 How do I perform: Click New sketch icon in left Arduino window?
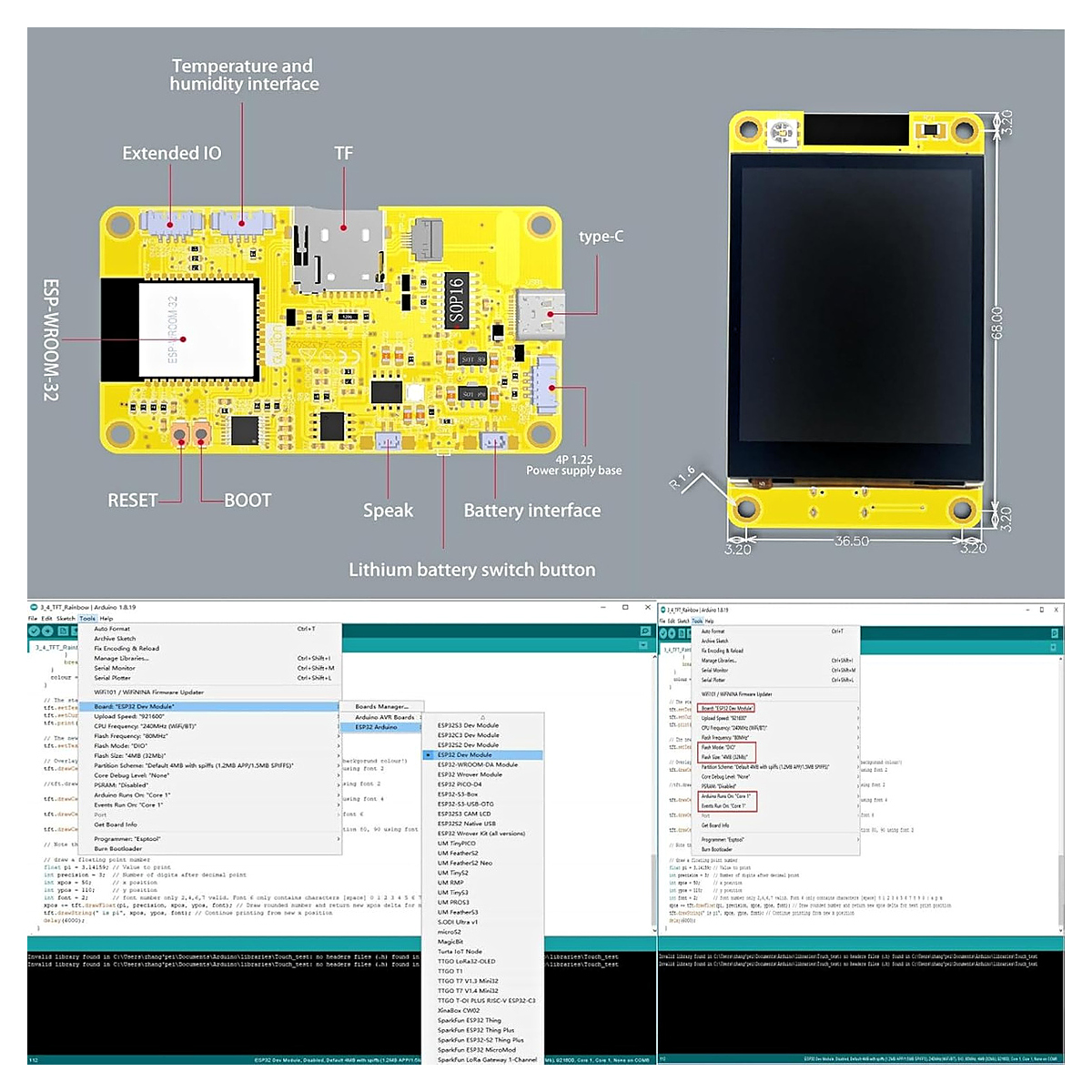[63, 631]
